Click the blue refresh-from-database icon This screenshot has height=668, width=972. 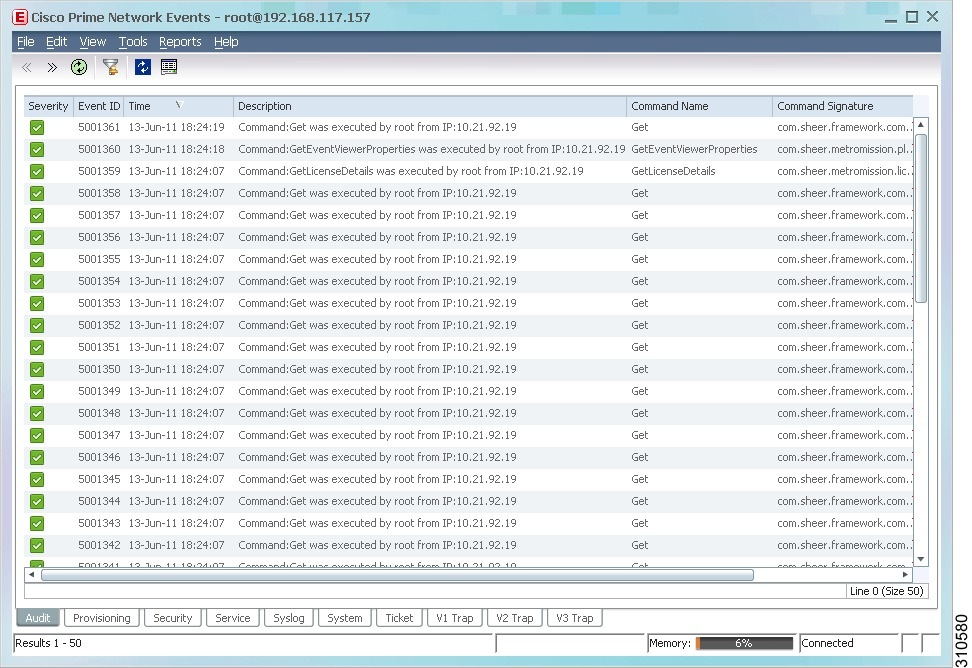click(143, 67)
